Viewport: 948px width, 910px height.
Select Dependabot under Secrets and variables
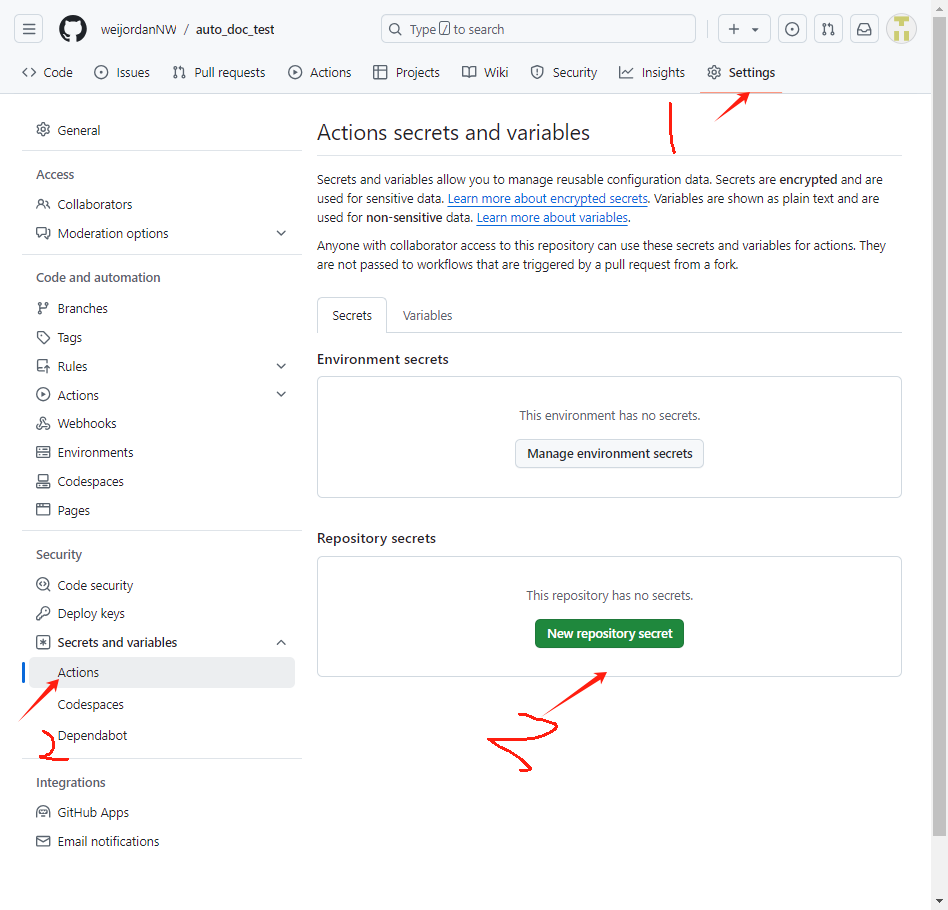[161, 736]
